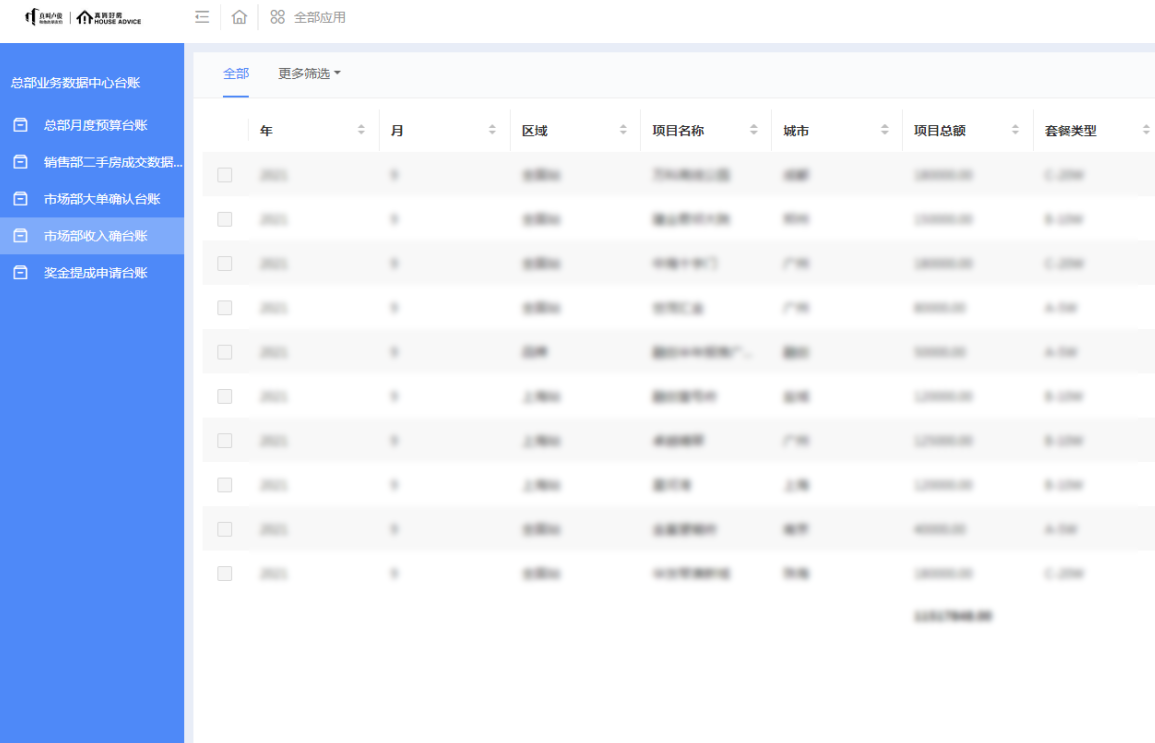The image size is (1155, 743).
Task: Click the 总部月度预算台账 ledger icon
Action: [x=20, y=125]
